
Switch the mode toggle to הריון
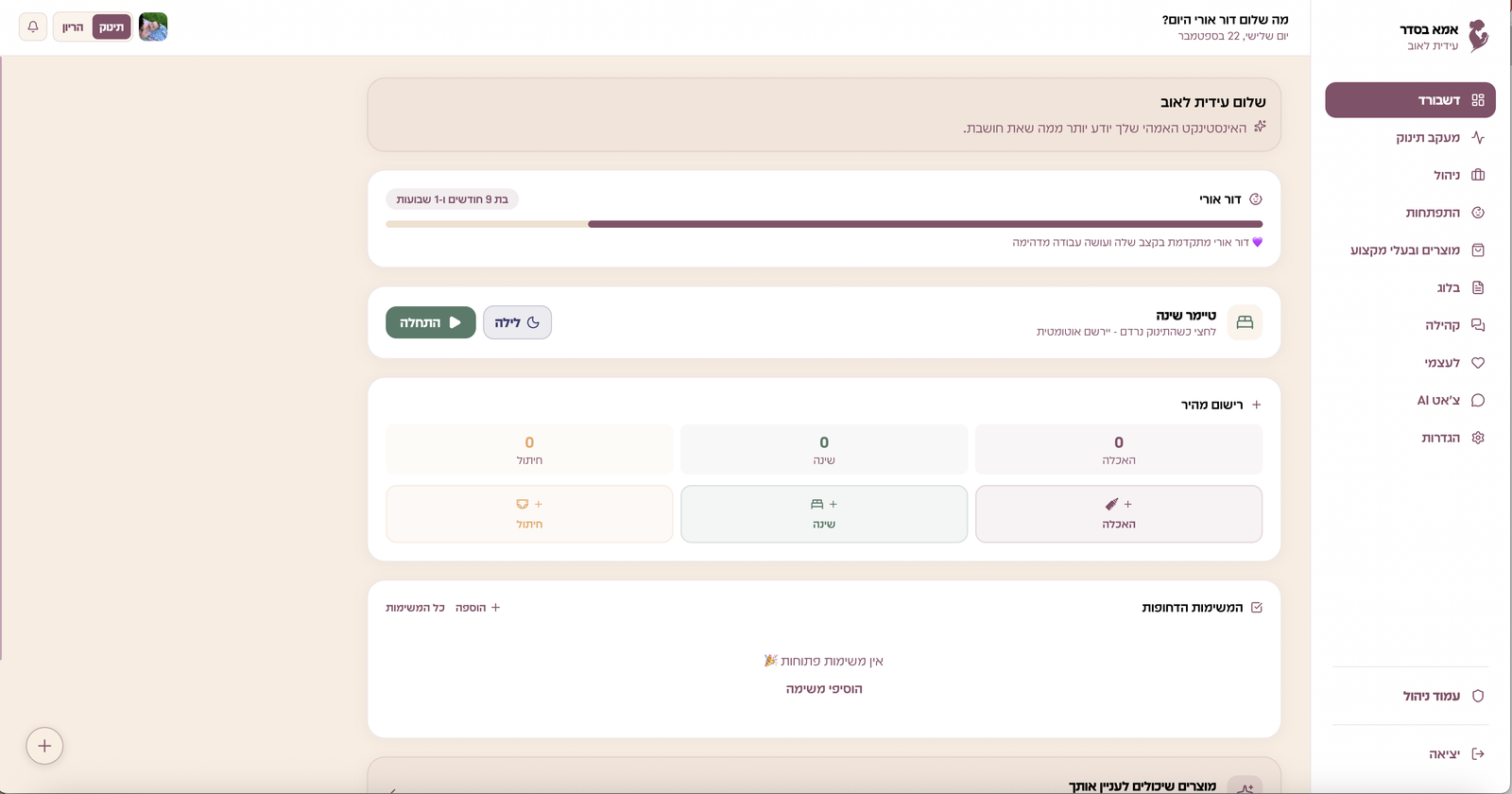tap(73, 27)
